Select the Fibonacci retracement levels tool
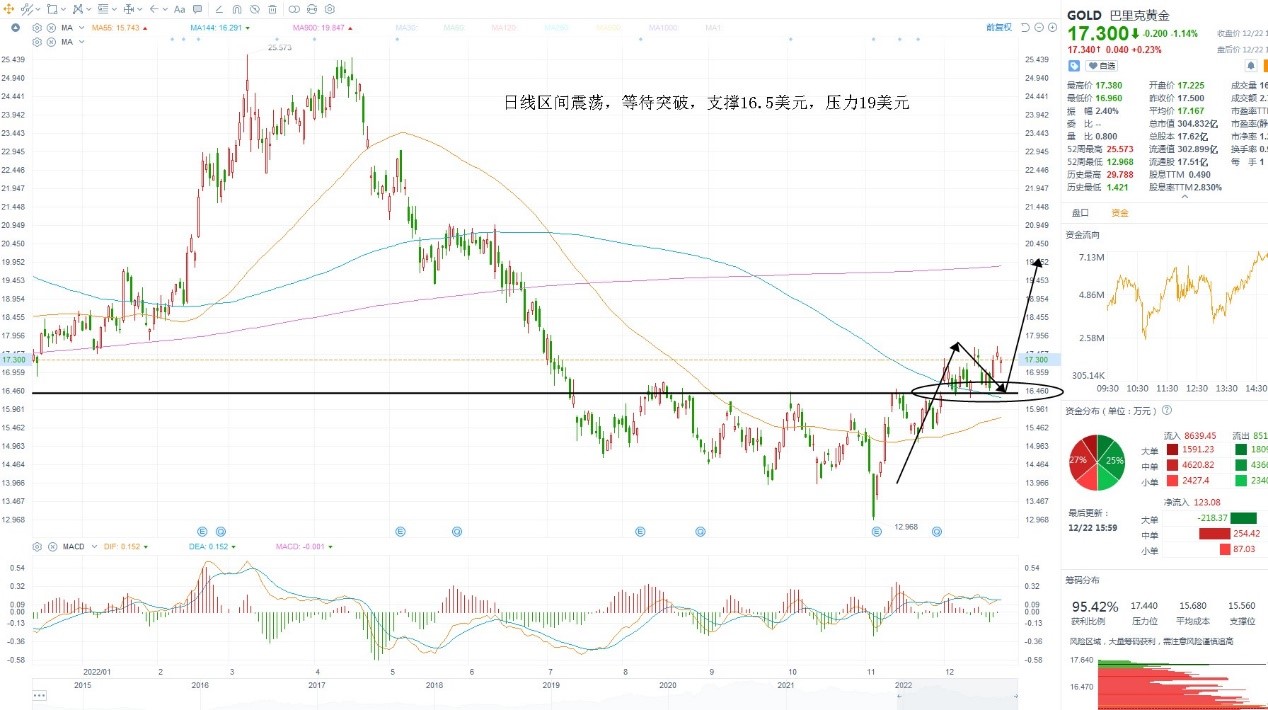The height and width of the screenshot is (710, 1268). (x=104, y=9)
